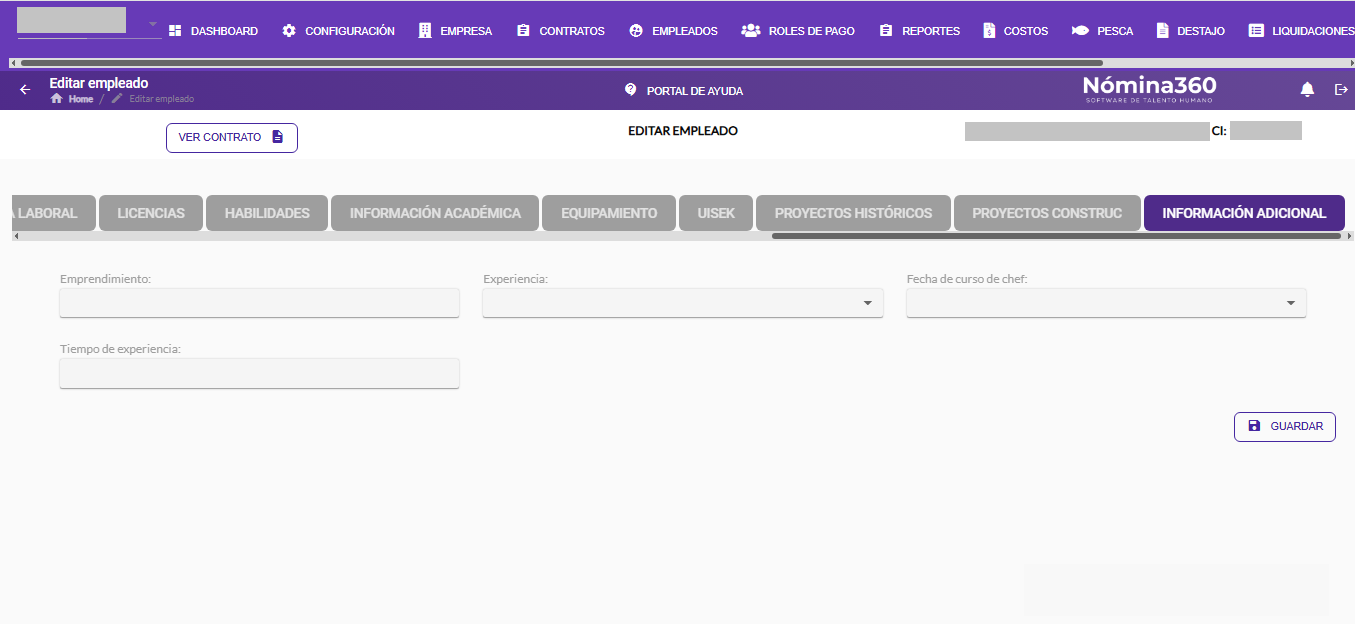This screenshot has height=624, width=1355.
Task: Switch to the EQUIPAMIENTO tab
Action: tap(609, 213)
